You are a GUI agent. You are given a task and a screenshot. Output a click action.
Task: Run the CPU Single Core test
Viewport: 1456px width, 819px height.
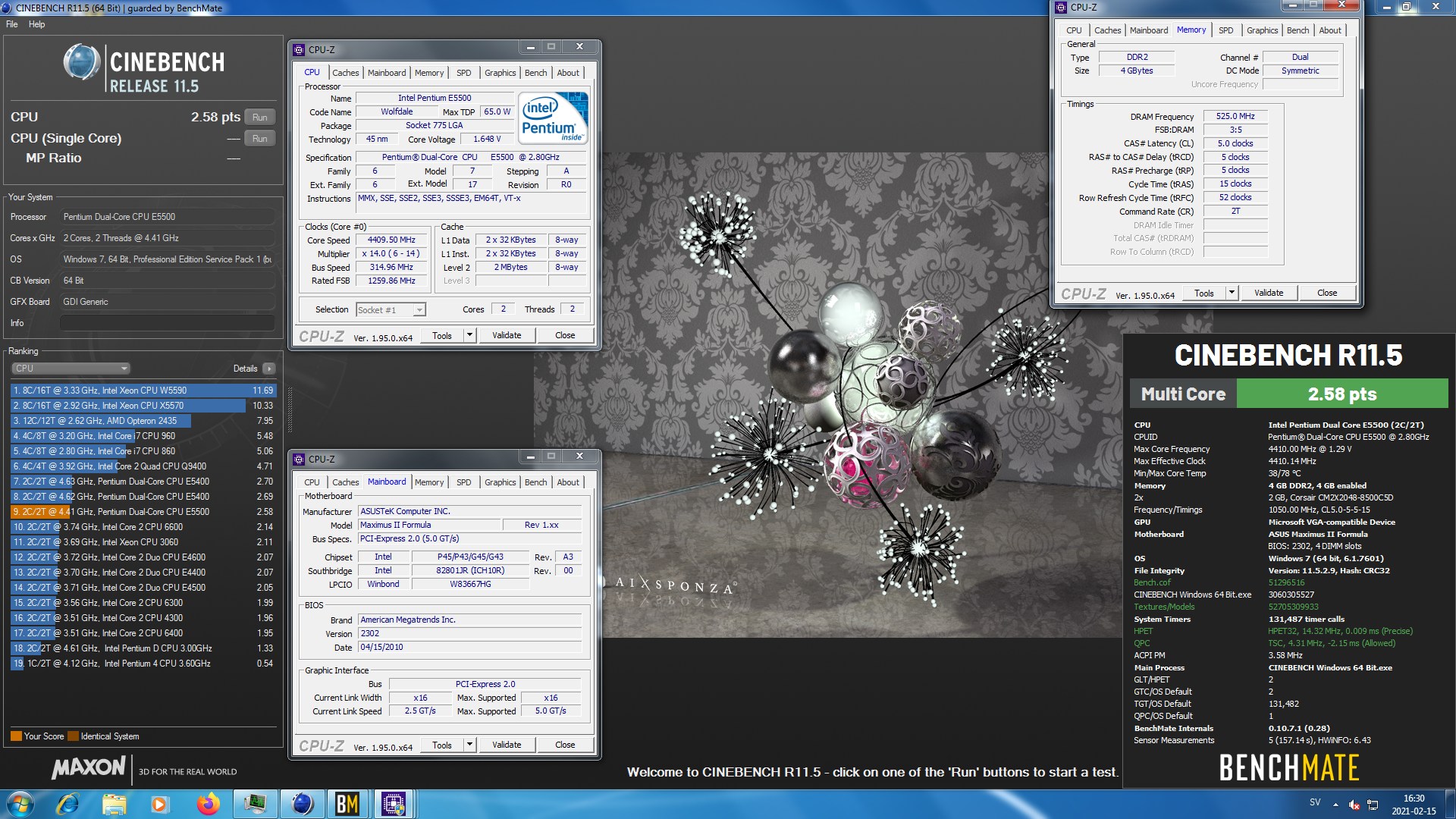pyautogui.click(x=259, y=139)
